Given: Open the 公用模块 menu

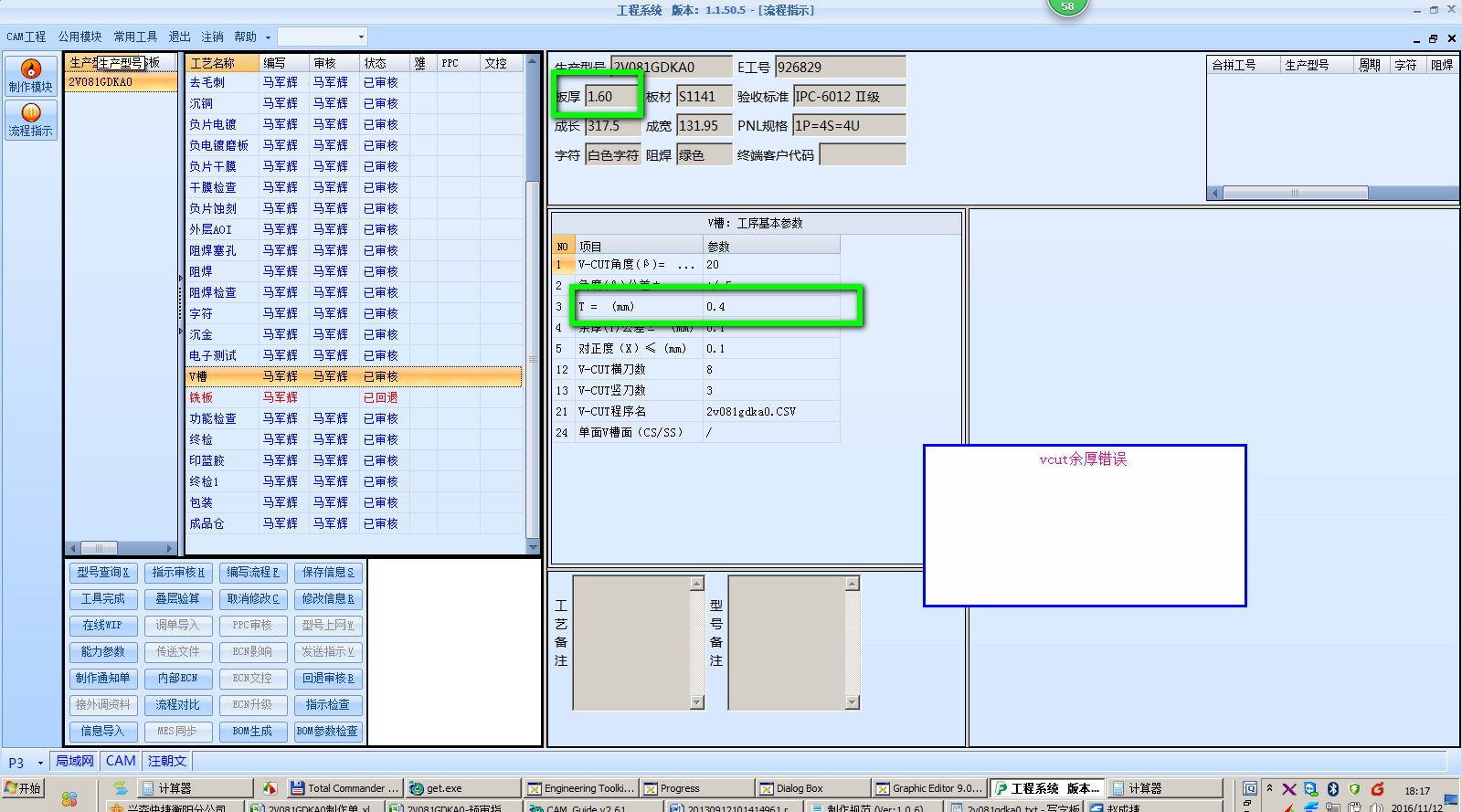Looking at the screenshot, I should click(x=80, y=37).
